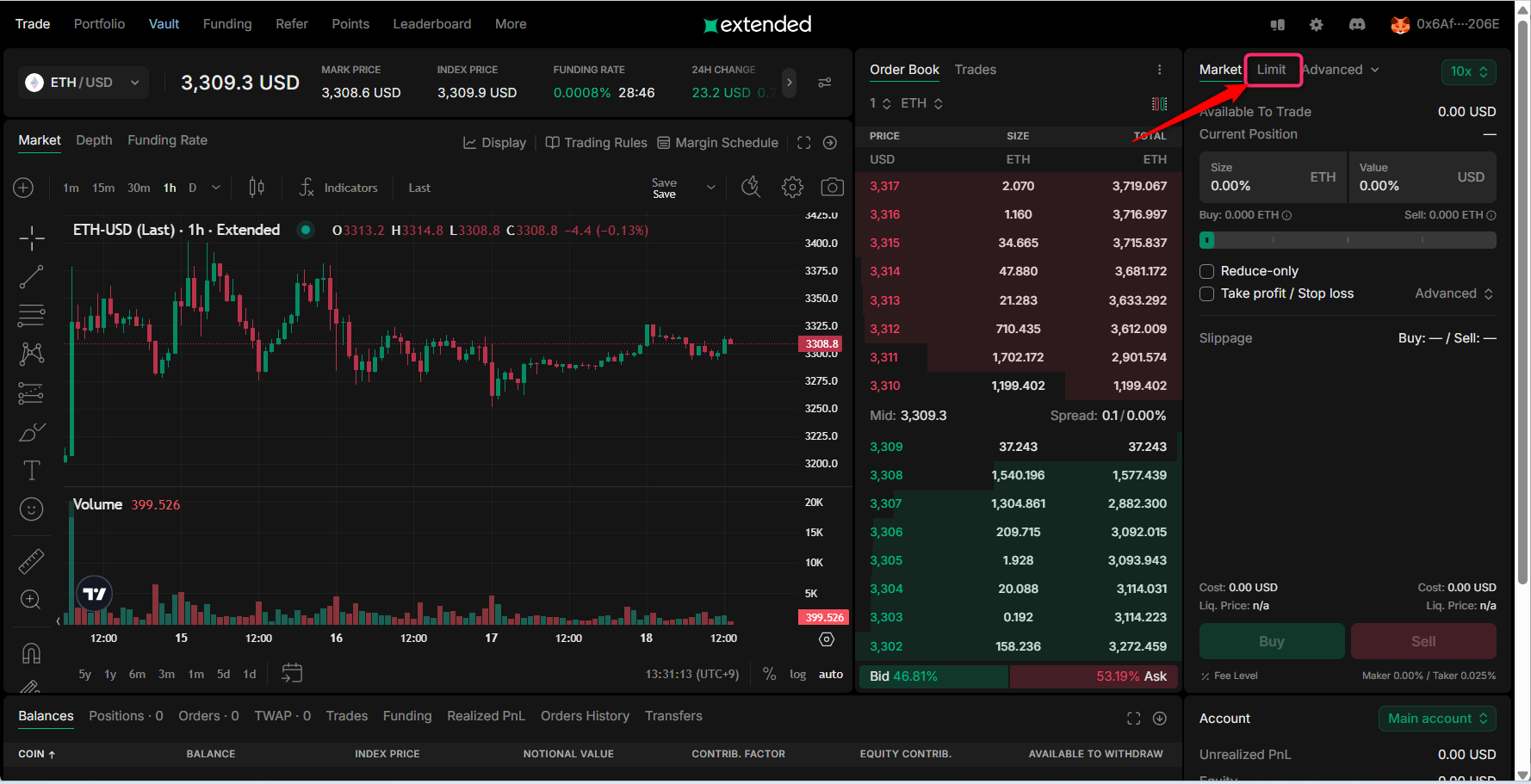Enable Take profit / Stop loss checkbox
The height and width of the screenshot is (784, 1531).
coord(1207,293)
